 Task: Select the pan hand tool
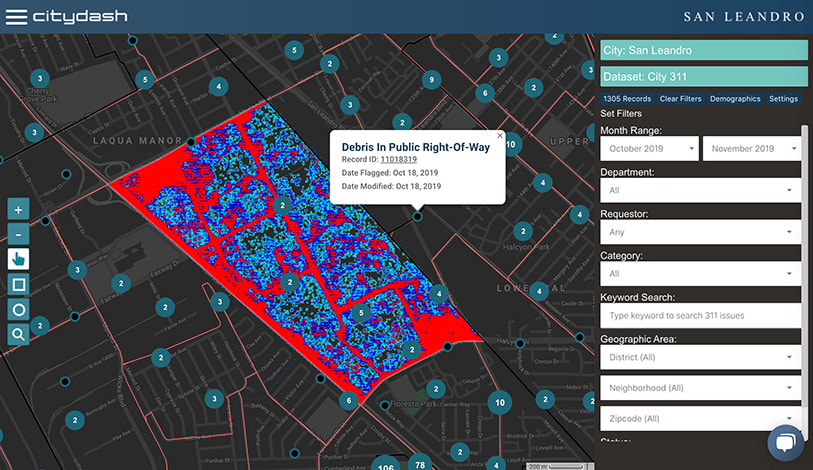point(18,259)
